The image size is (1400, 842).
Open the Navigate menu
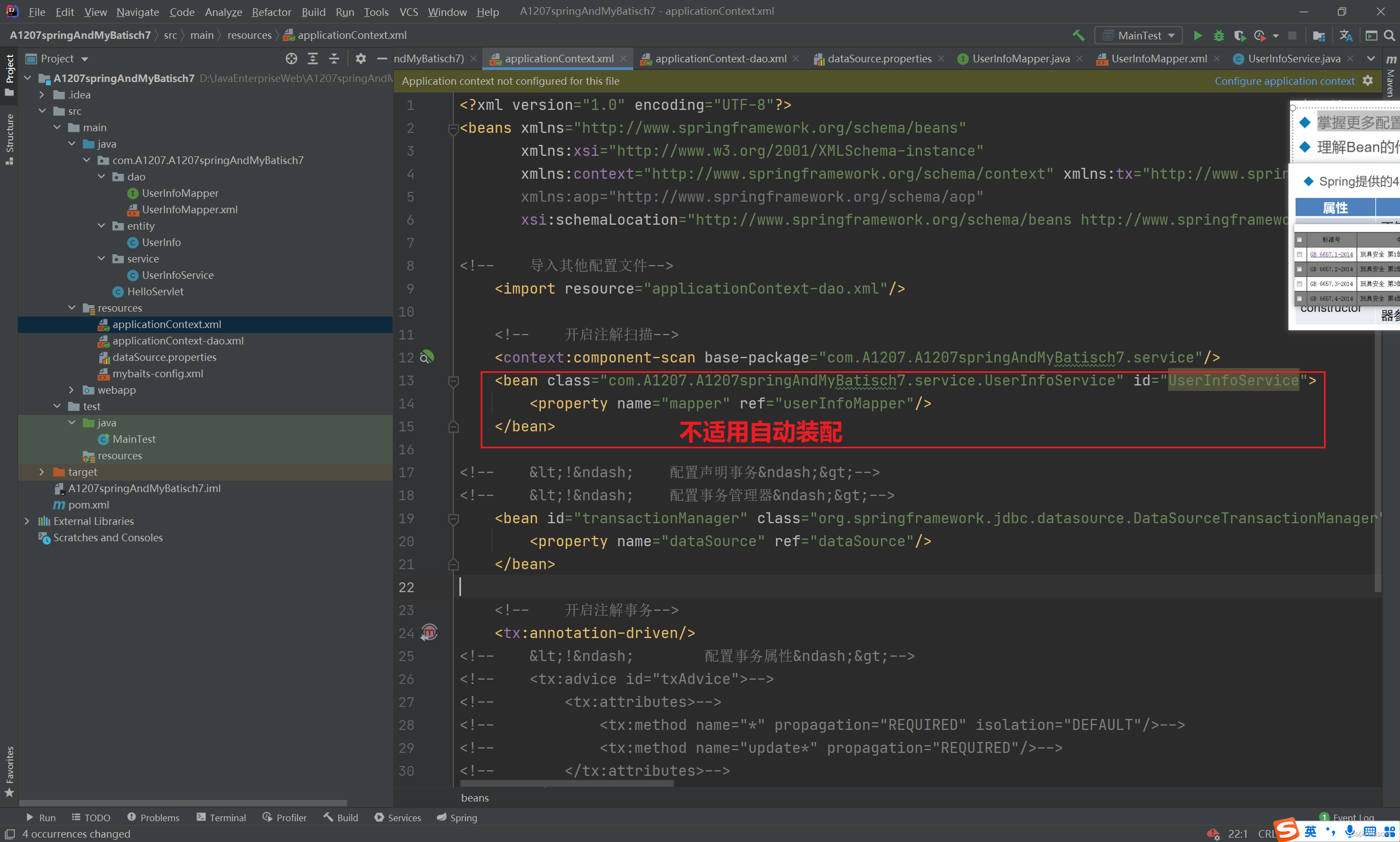[x=137, y=11]
